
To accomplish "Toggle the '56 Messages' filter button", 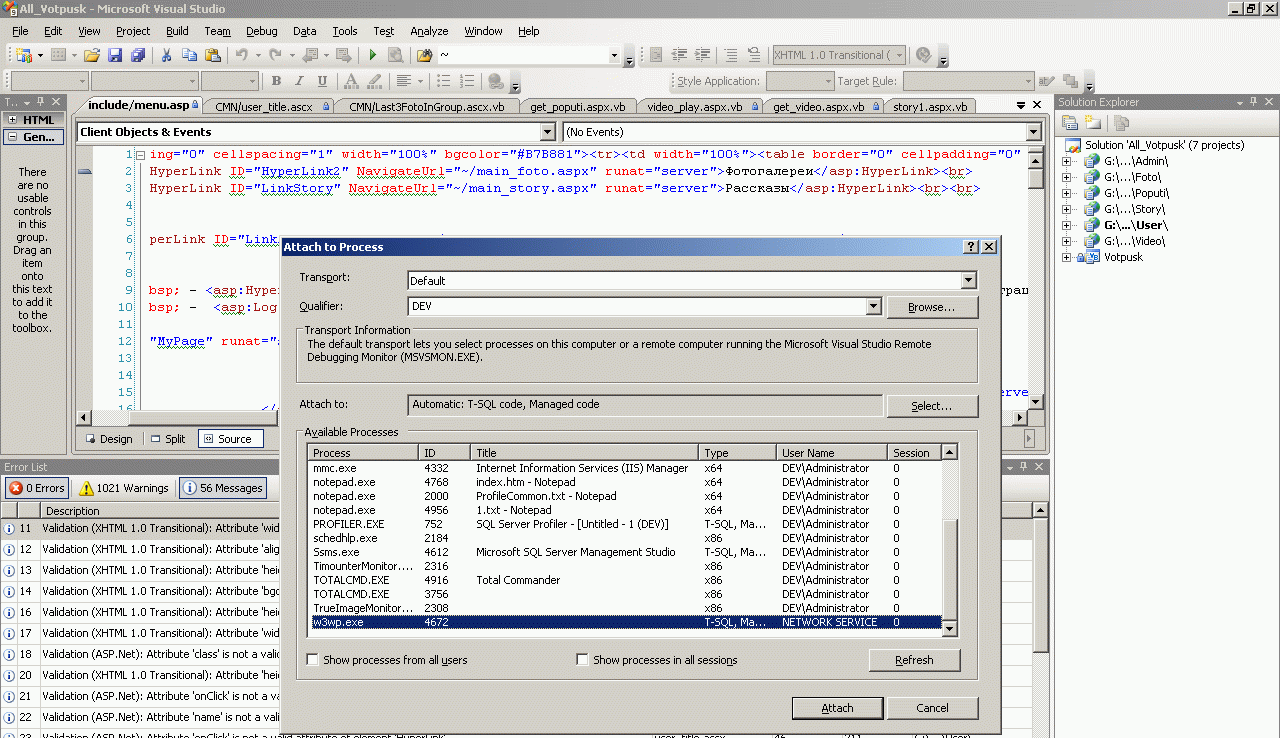I will point(222,488).
